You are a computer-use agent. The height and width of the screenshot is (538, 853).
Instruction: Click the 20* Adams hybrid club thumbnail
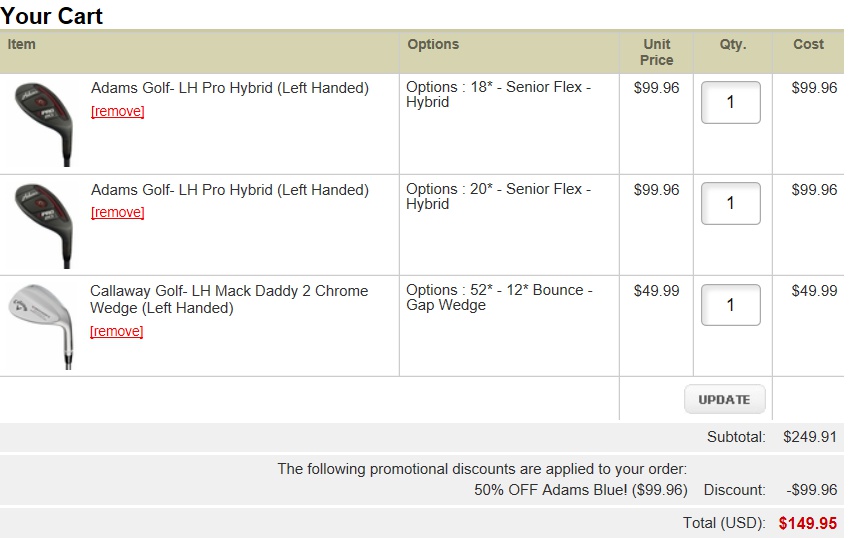coord(43,224)
